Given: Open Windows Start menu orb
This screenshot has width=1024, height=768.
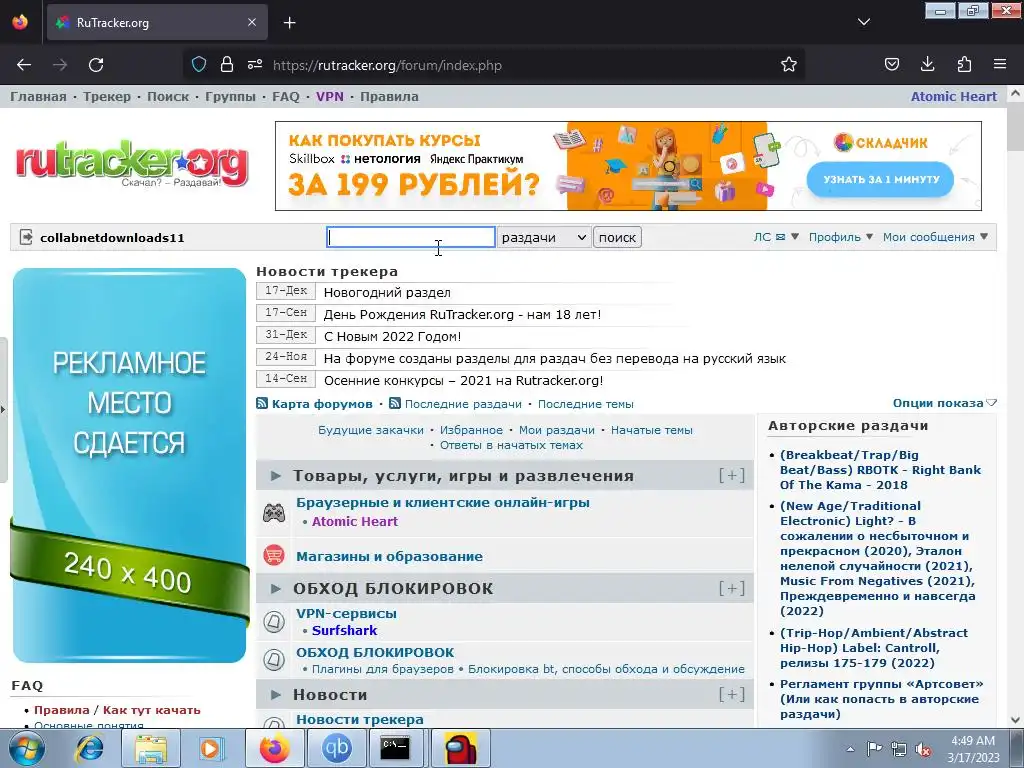Looking at the screenshot, I should pyautogui.click(x=26, y=748).
